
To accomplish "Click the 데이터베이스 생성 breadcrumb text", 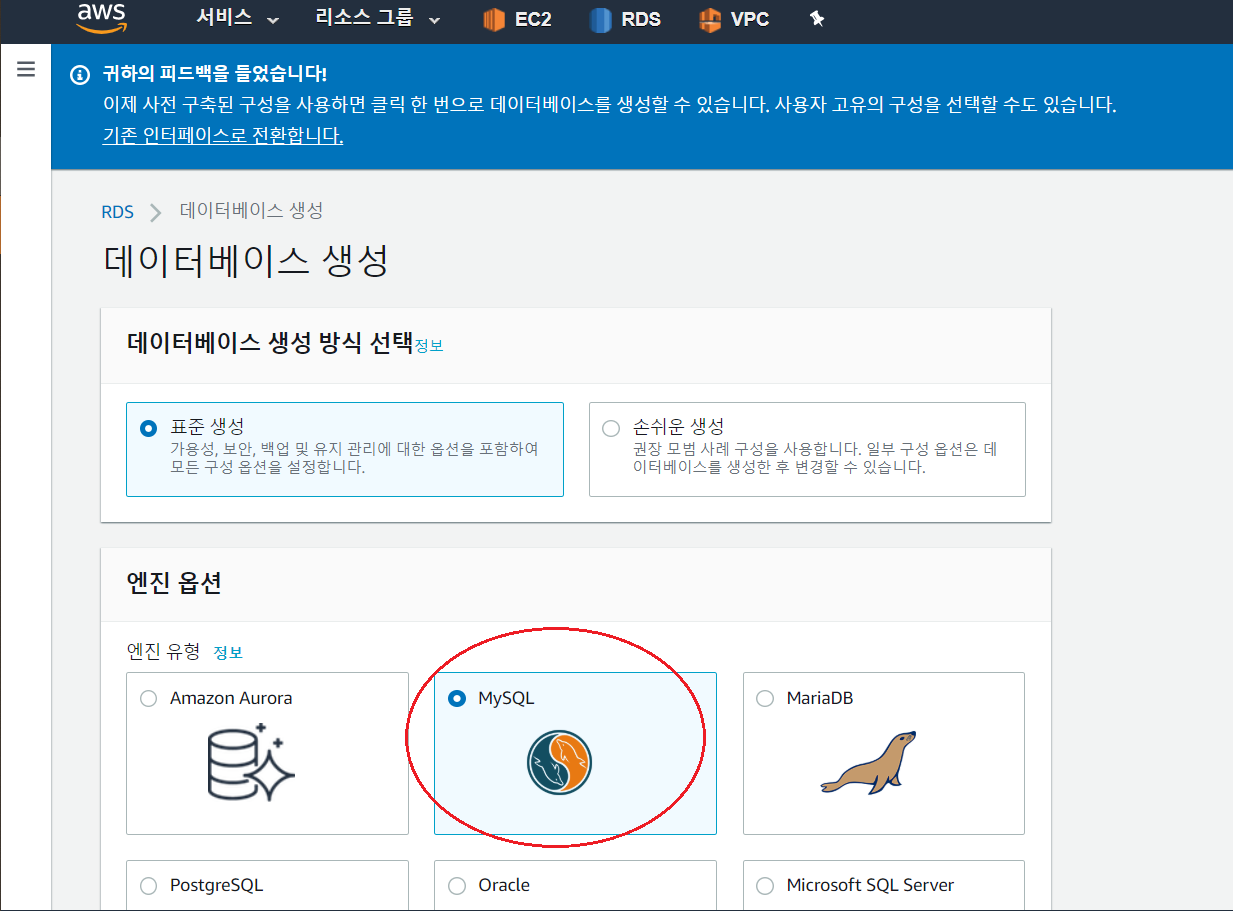I will (x=251, y=211).
